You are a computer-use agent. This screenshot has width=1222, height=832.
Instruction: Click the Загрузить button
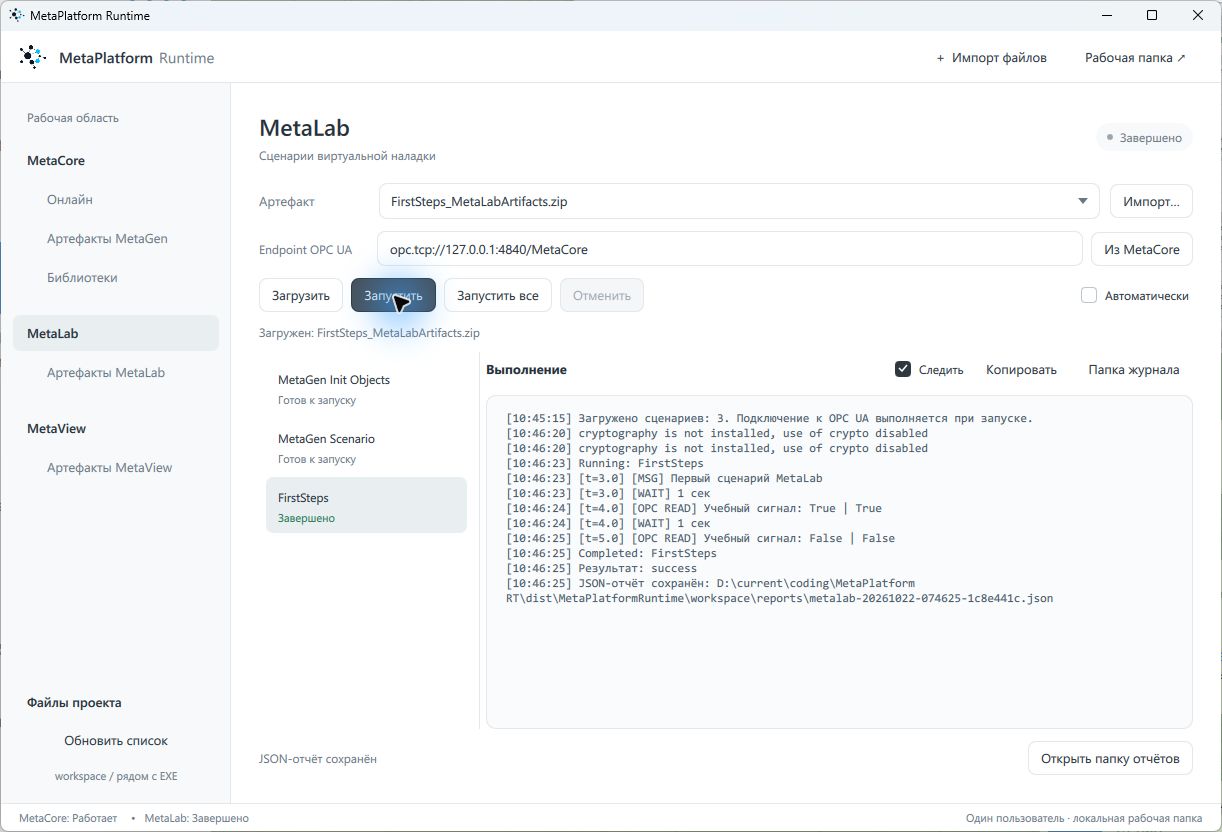301,295
